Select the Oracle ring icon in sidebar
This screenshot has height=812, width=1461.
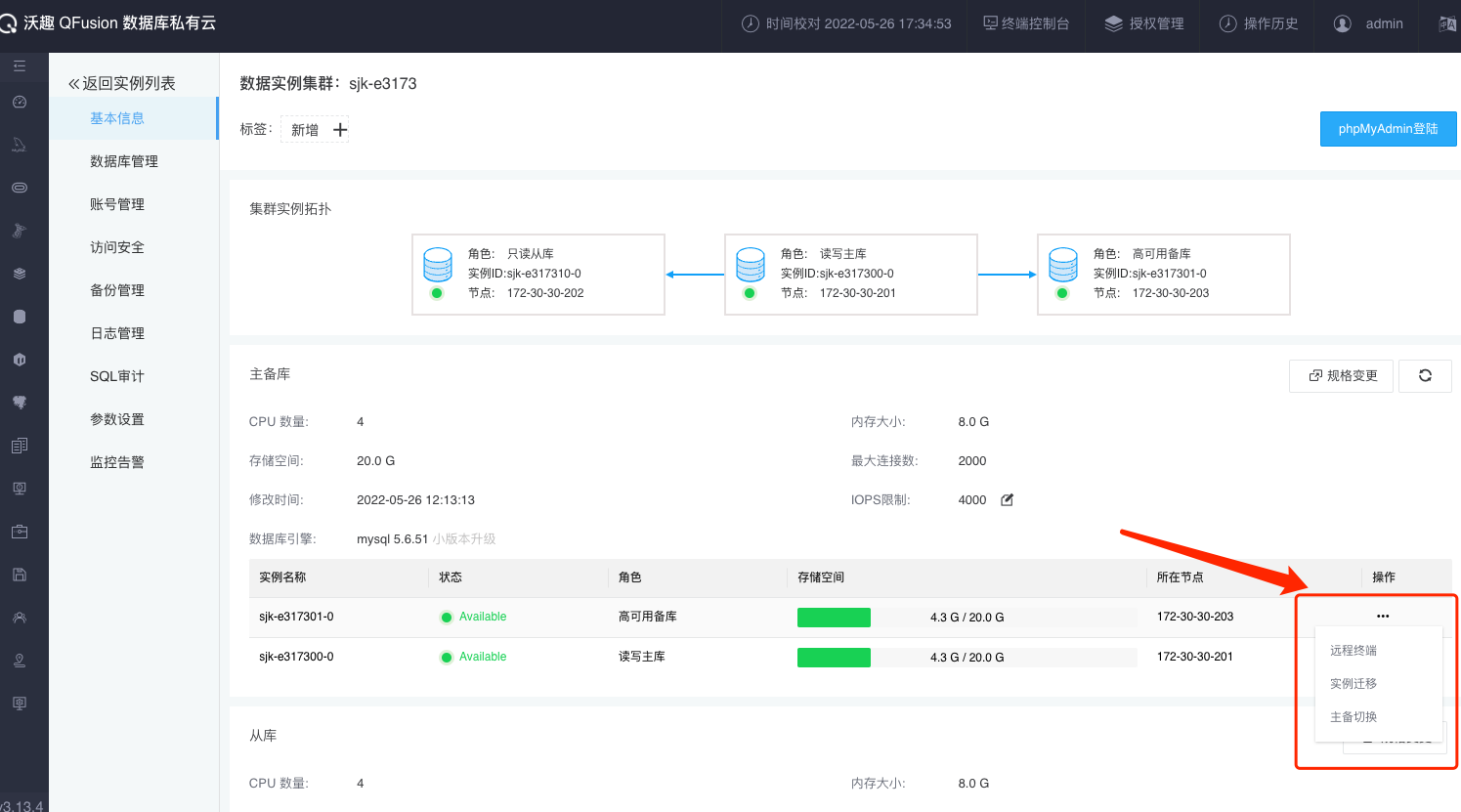click(x=20, y=188)
